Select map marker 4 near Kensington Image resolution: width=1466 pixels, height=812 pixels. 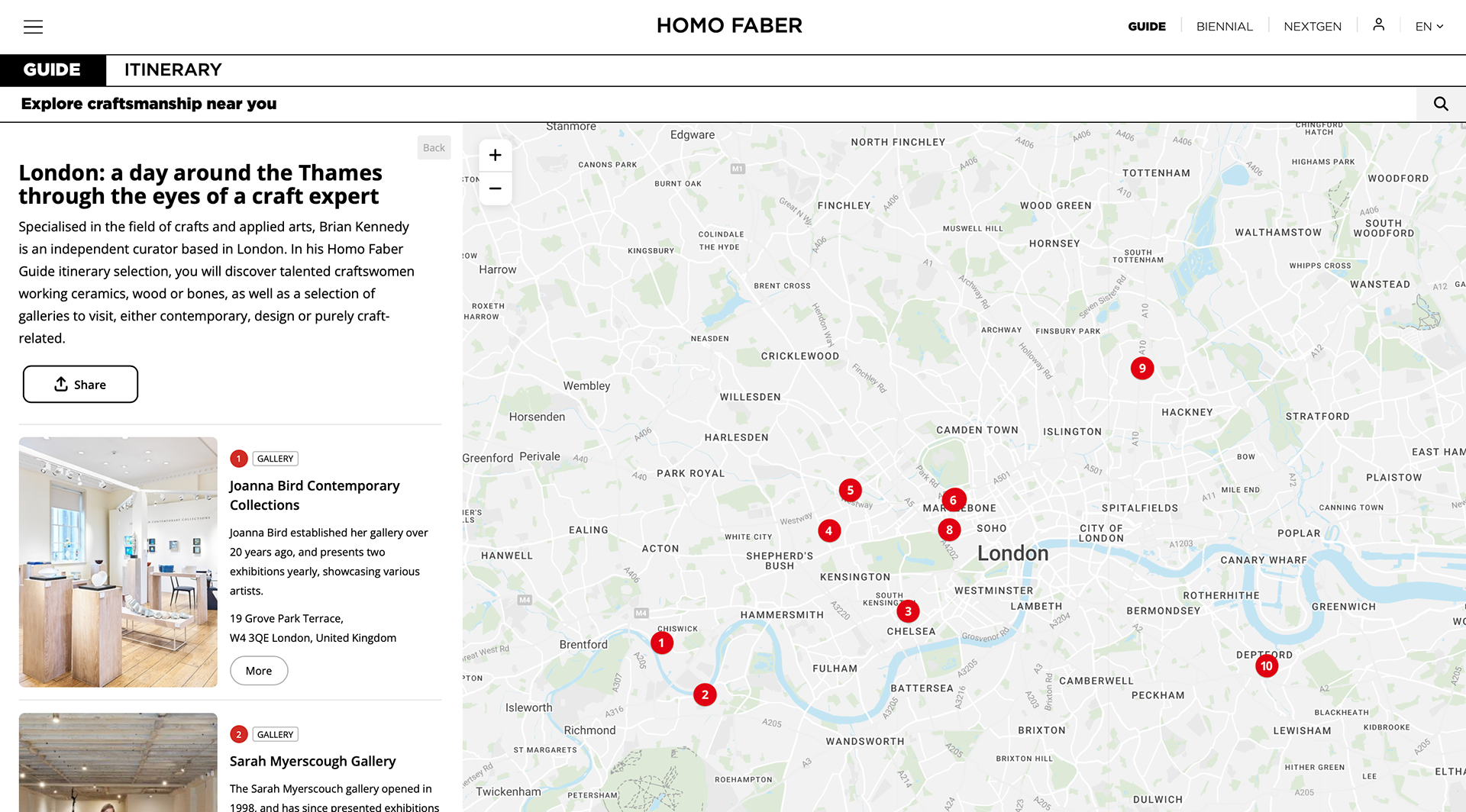click(x=829, y=531)
